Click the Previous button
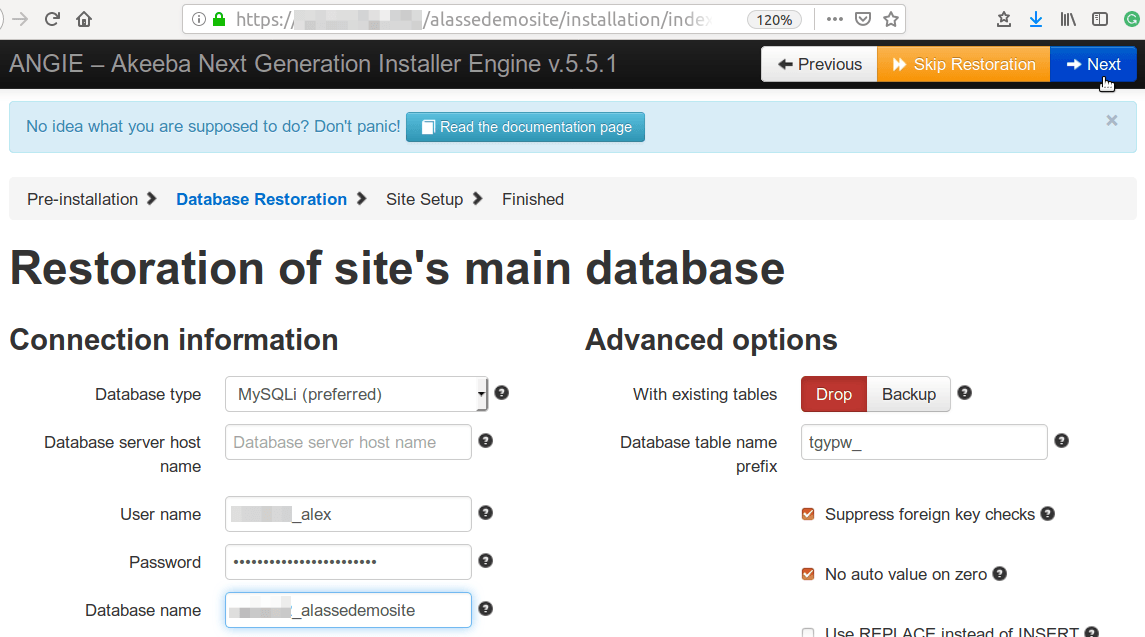The height and width of the screenshot is (637, 1145). pos(819,64)
